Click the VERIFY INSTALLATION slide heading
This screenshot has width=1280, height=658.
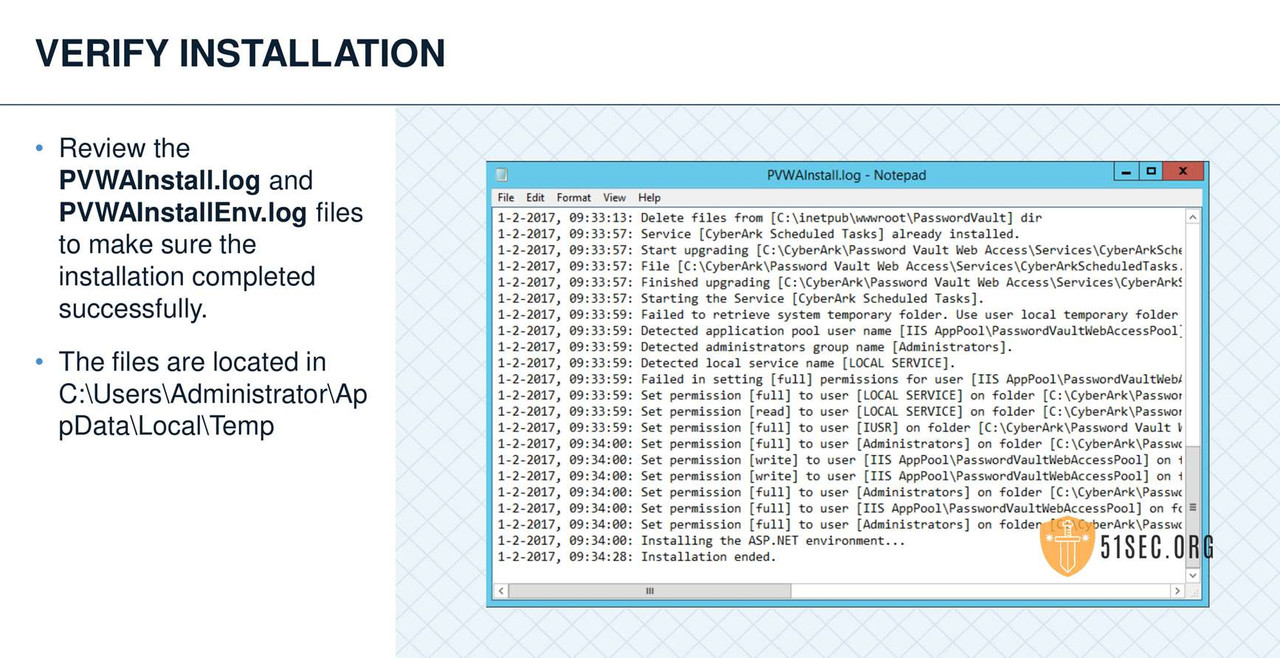click(240, 53)
